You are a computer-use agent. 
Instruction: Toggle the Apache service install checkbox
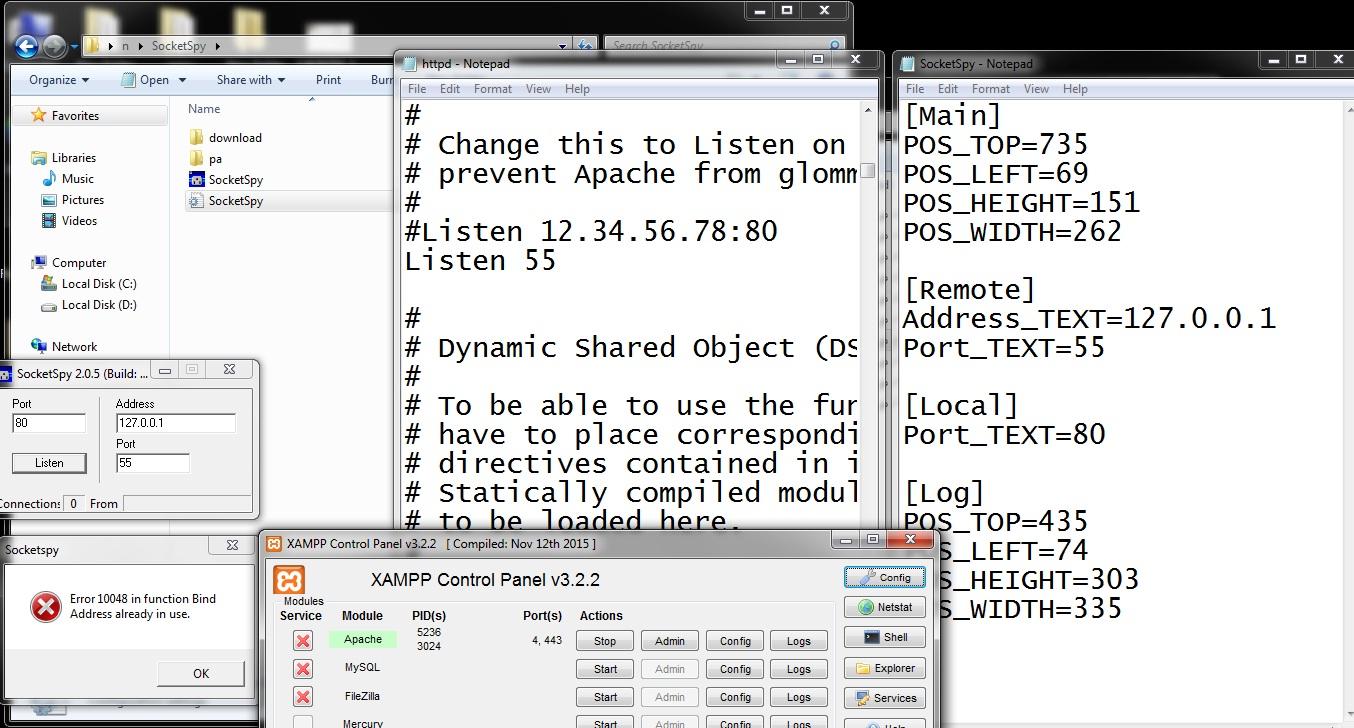302,641
